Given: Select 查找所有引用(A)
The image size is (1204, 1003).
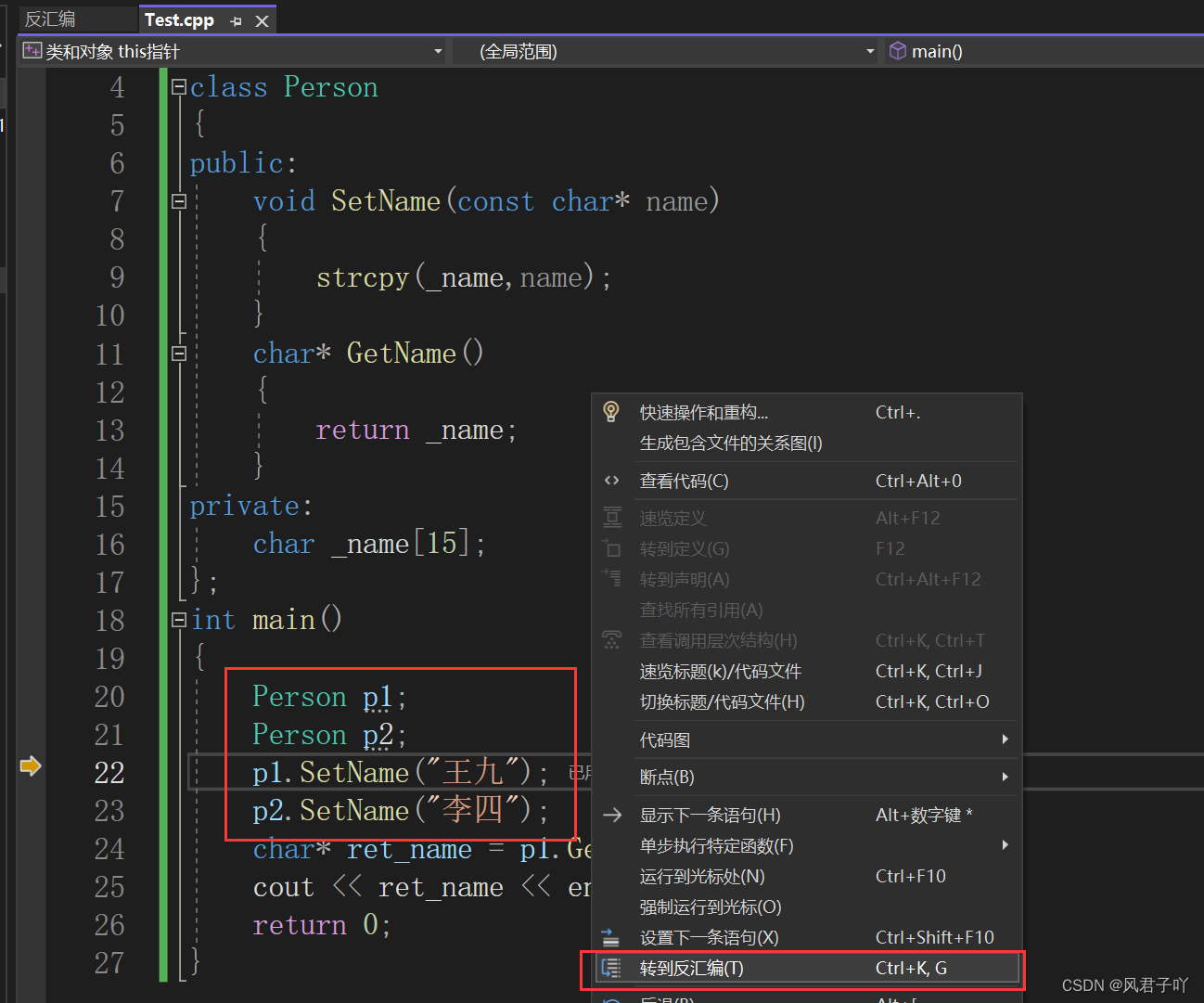Looking at the screenshot, I should click(x=807, y=610).
